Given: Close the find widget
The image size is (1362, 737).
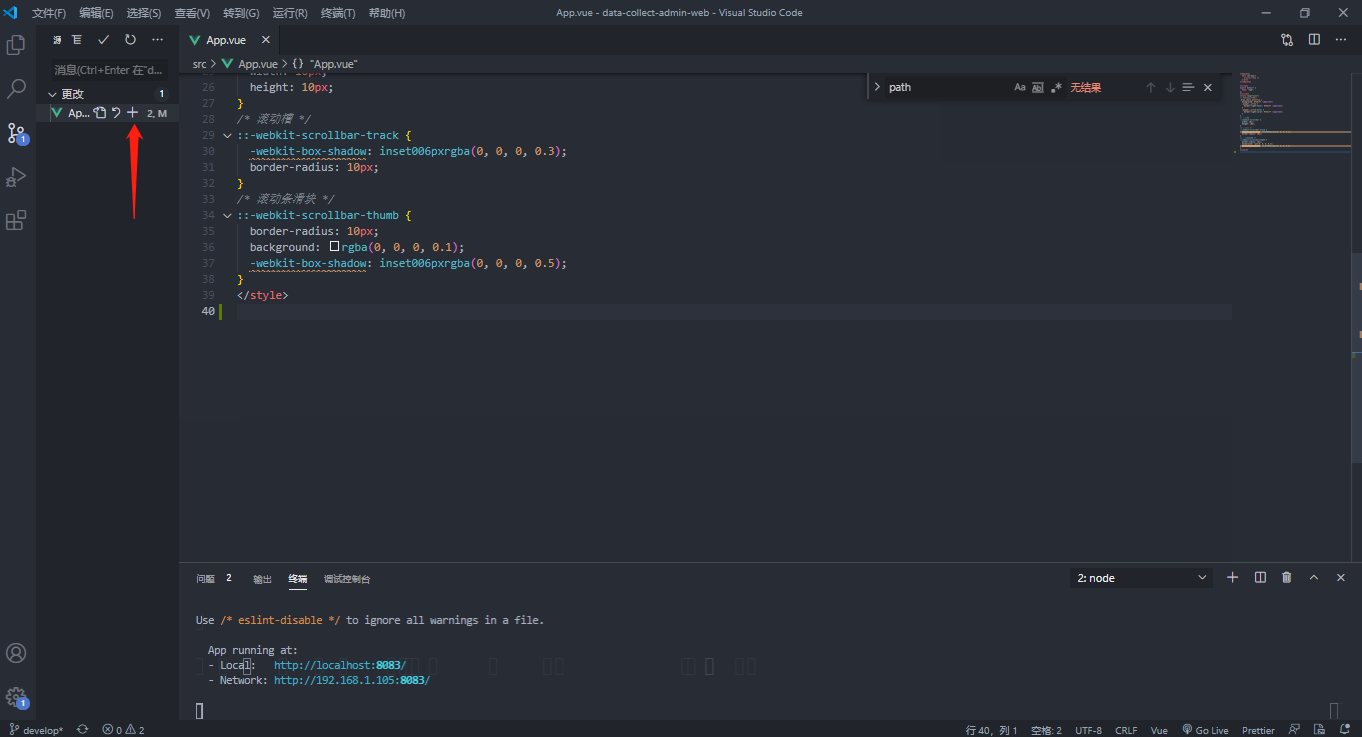Looking at the screenshot, I should click(1207, 88).
